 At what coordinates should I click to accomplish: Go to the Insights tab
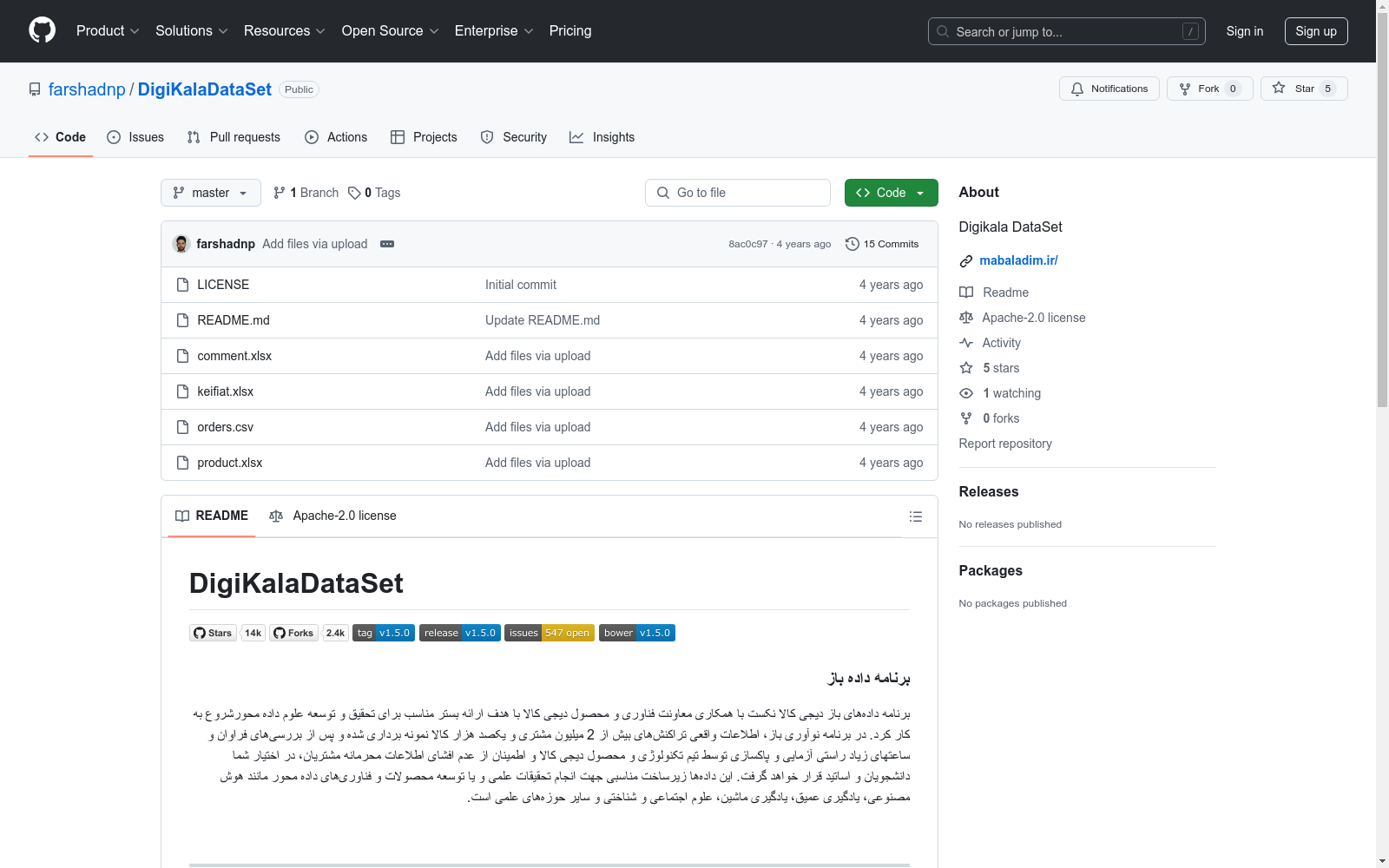coord(602,137)
